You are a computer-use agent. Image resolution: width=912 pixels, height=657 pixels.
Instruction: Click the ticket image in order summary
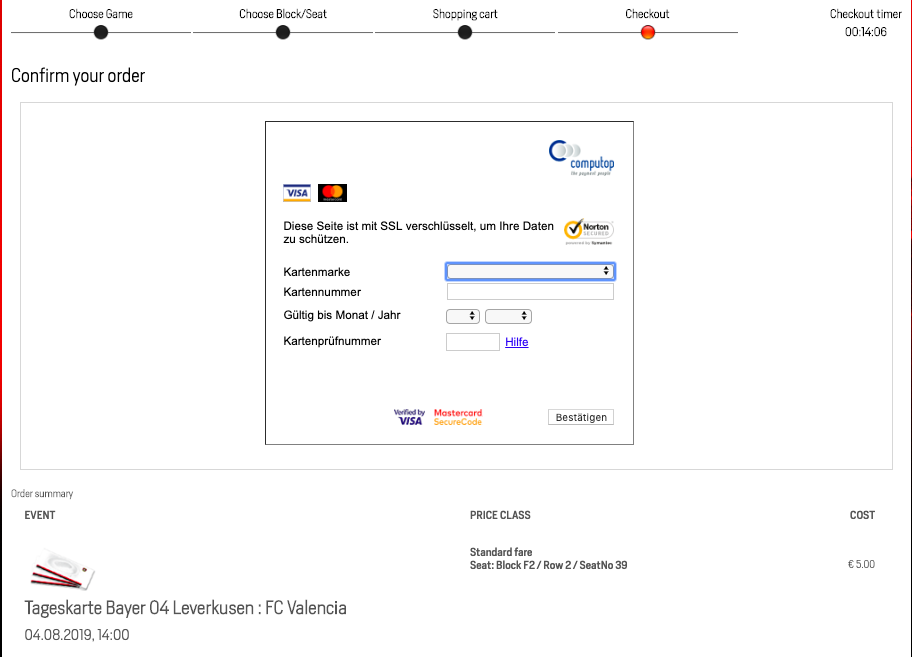[62, 568]
